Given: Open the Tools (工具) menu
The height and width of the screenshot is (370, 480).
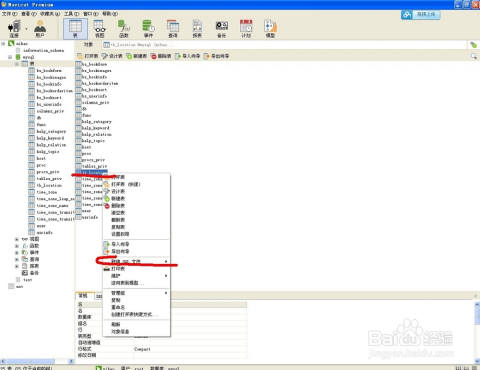Looking at the screenshot, I should point(72,14).
